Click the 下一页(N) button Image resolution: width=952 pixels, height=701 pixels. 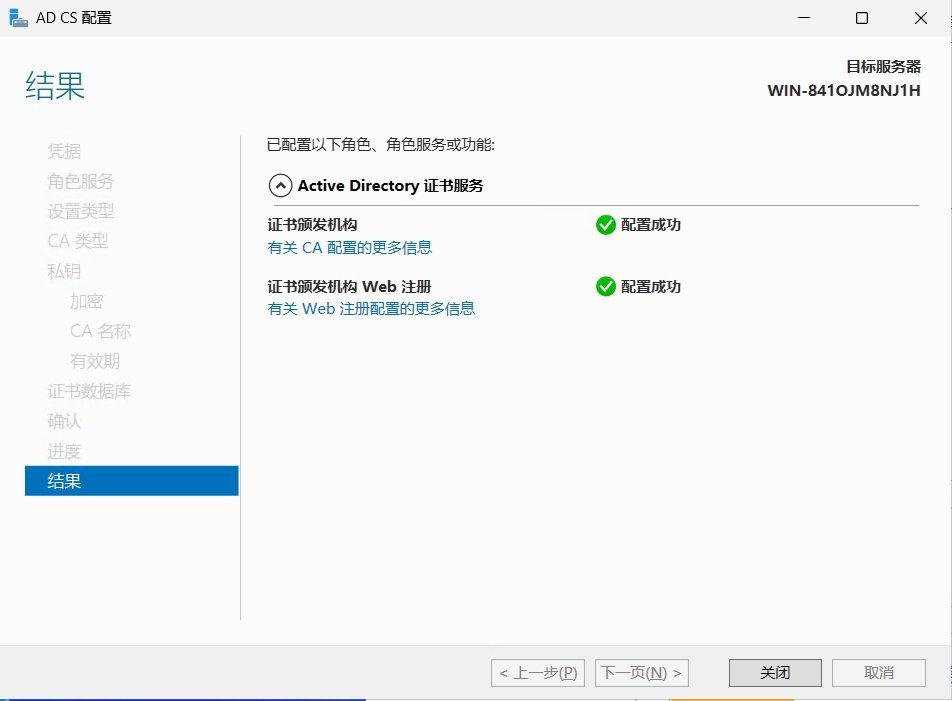642,672
